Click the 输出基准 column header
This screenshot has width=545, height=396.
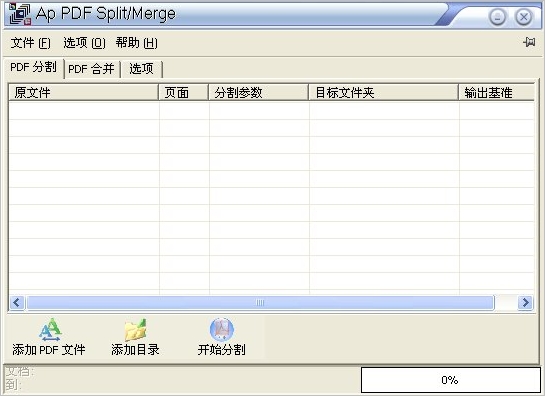[497, 92]
